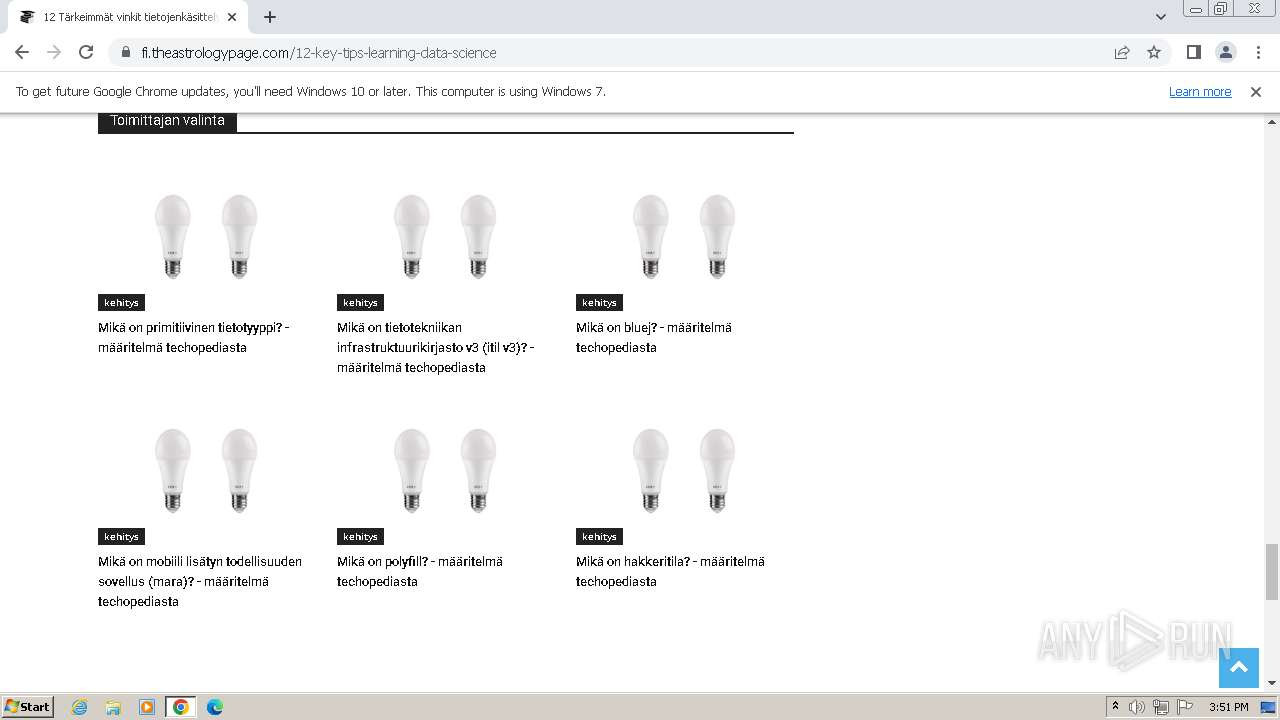1280x720 pixels.
Task: Close the 12 Tärkeimmät vinkit tab
Action: [x=232, y=17]
